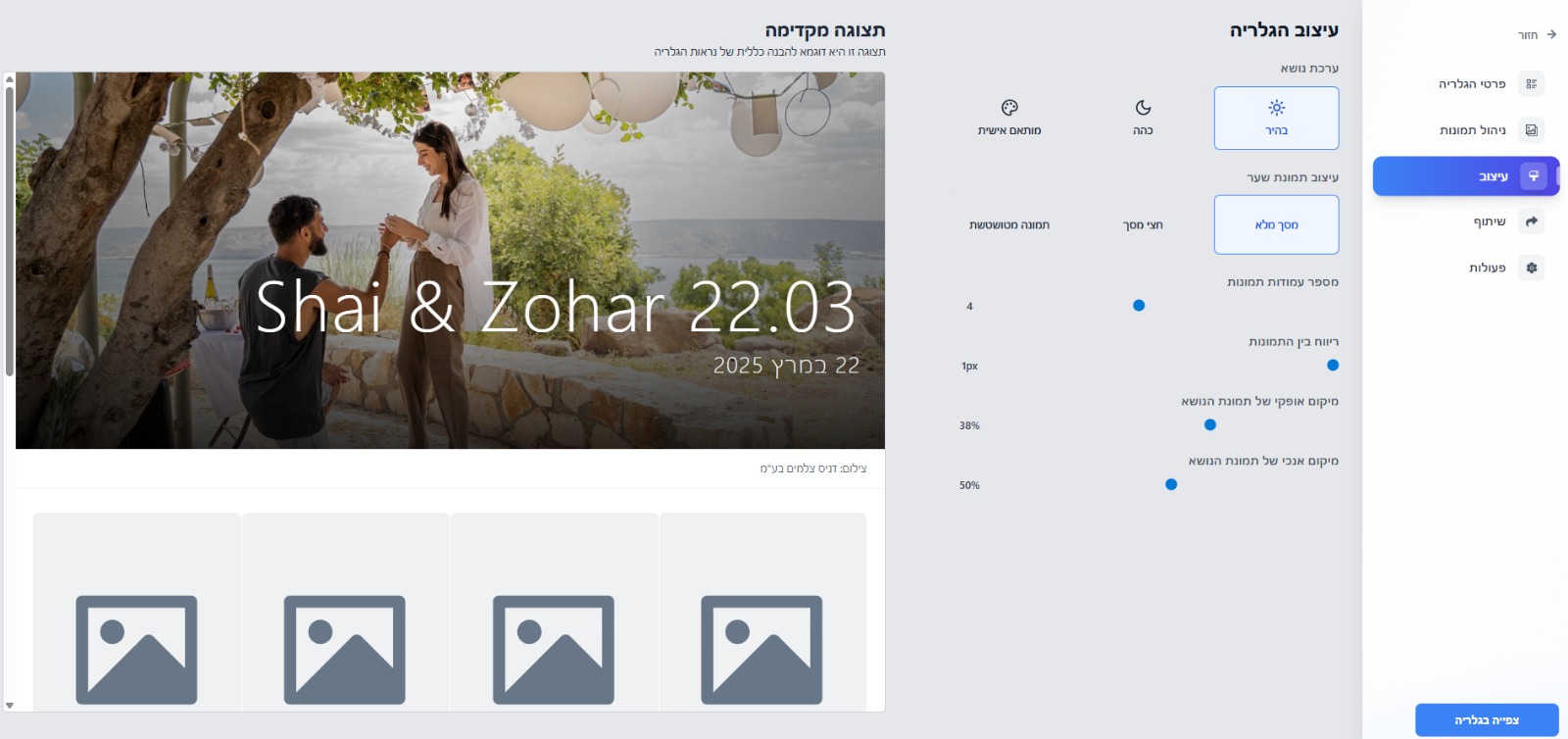Select the light theme sun option
The width and height of the screenshot is (1568, 739).
1276,118
